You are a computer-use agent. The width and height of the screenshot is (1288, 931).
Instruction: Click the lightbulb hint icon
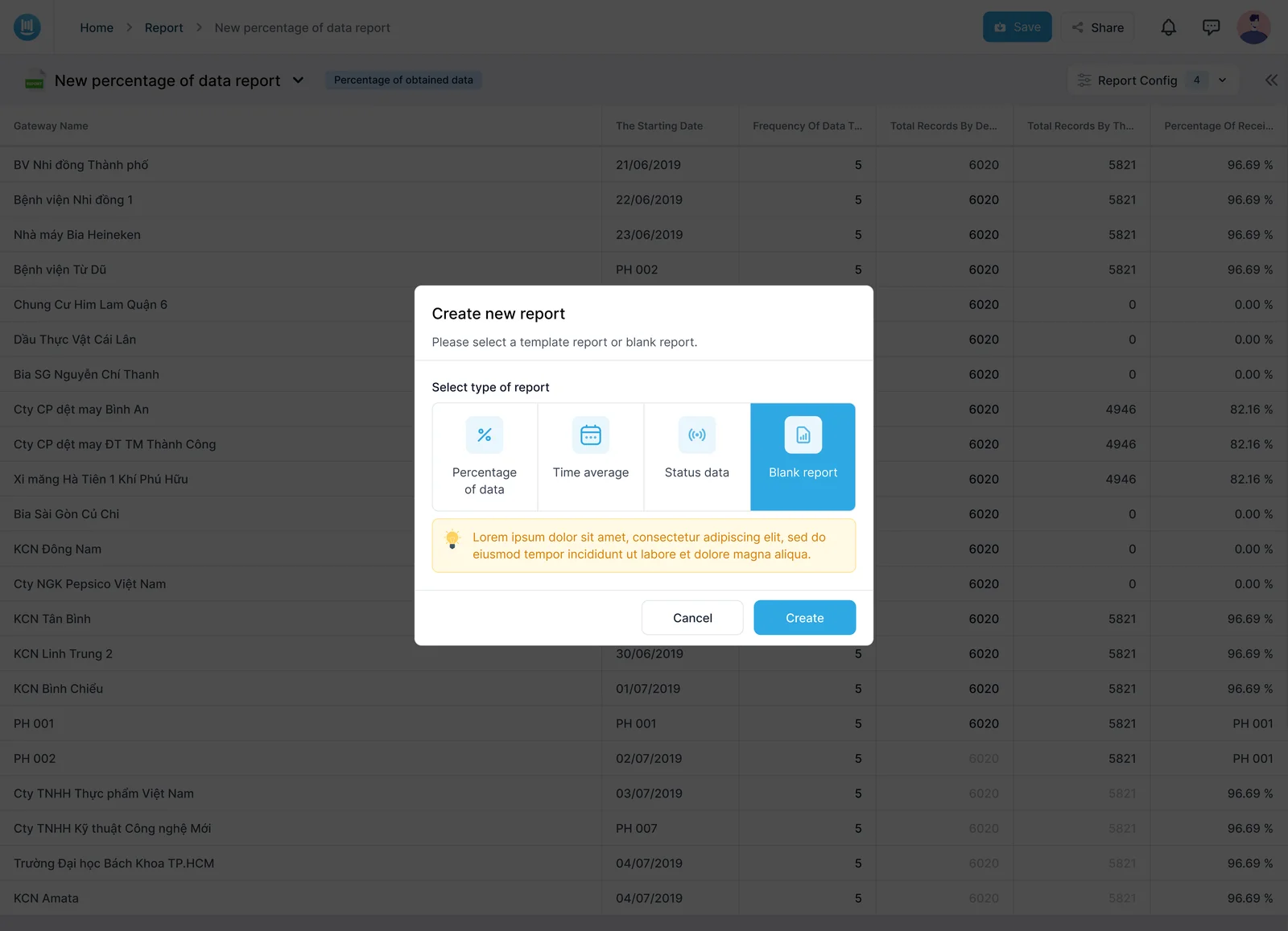pos(452,539)
